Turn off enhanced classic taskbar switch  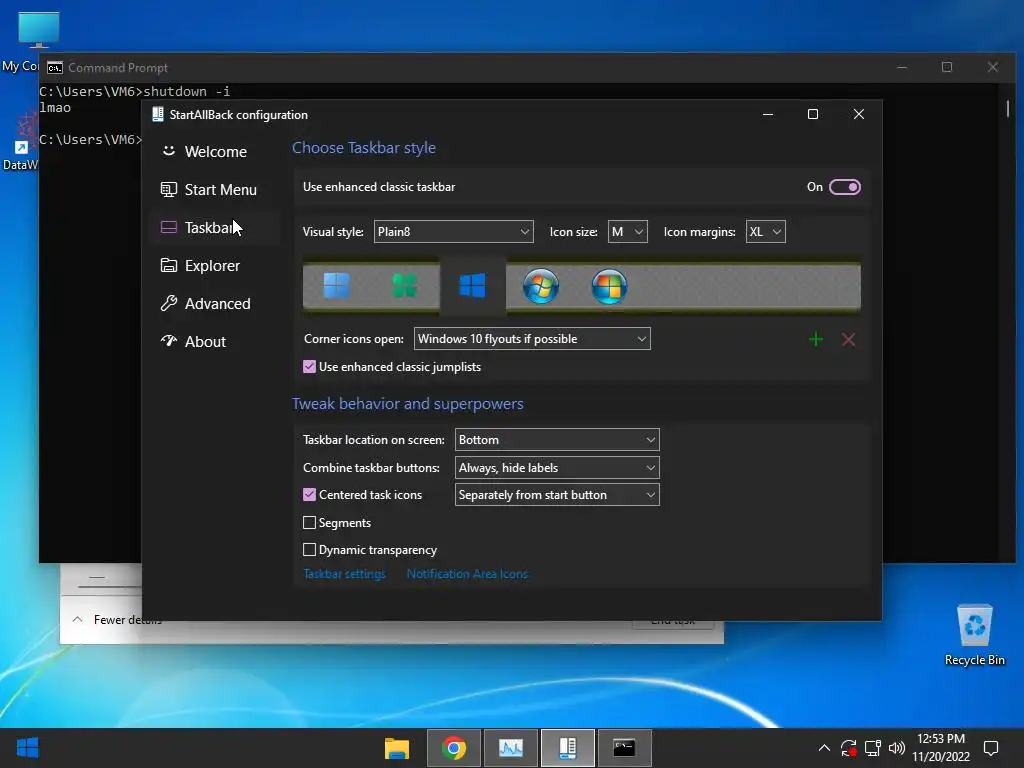tap(844, 187)
